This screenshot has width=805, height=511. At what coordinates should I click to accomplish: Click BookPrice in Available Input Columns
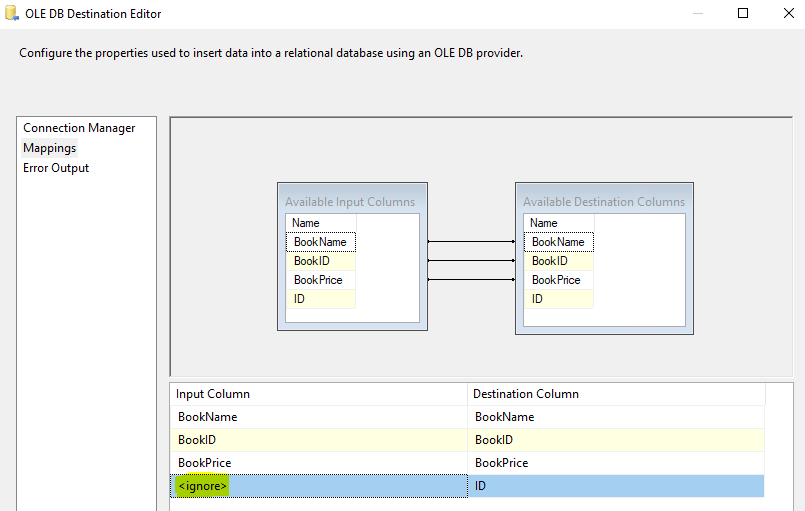pos(318,280)
